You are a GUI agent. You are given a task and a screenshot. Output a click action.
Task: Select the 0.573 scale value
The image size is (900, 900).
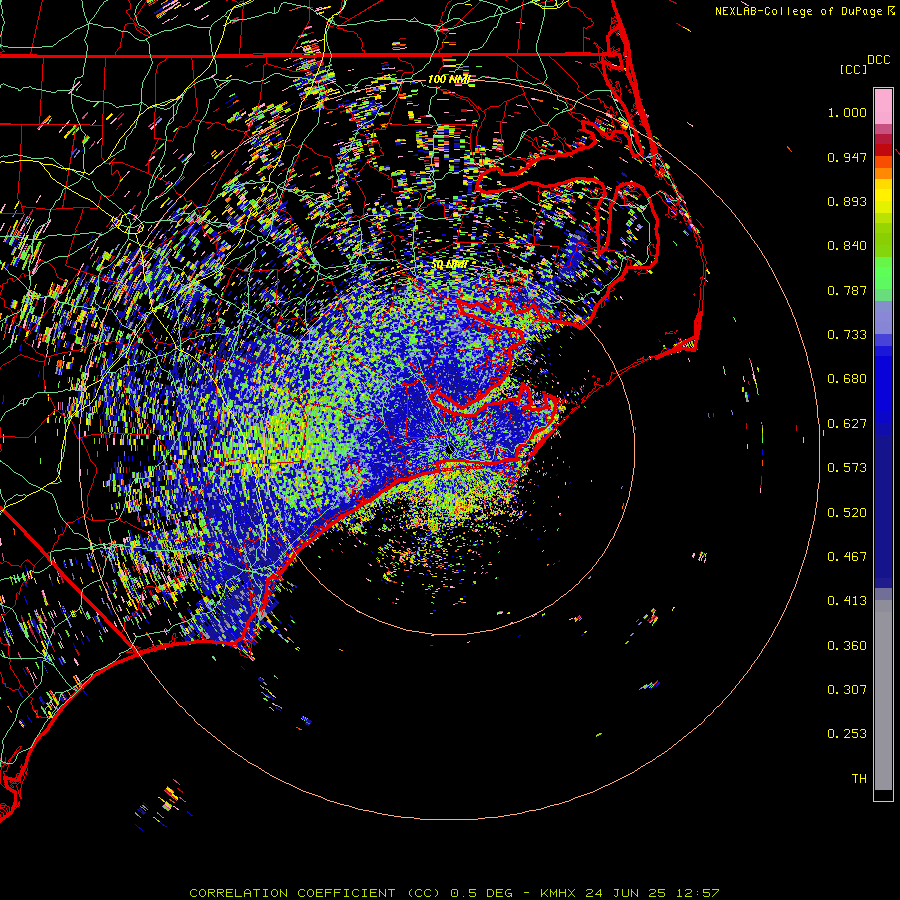point(847,468)
